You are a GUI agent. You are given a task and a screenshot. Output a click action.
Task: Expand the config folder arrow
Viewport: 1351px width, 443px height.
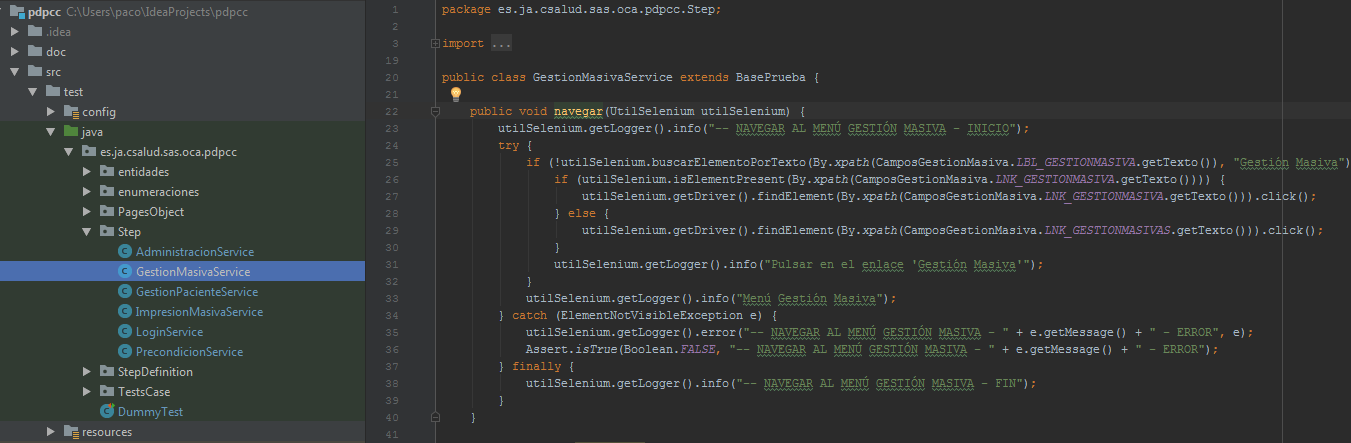point(51,112)
